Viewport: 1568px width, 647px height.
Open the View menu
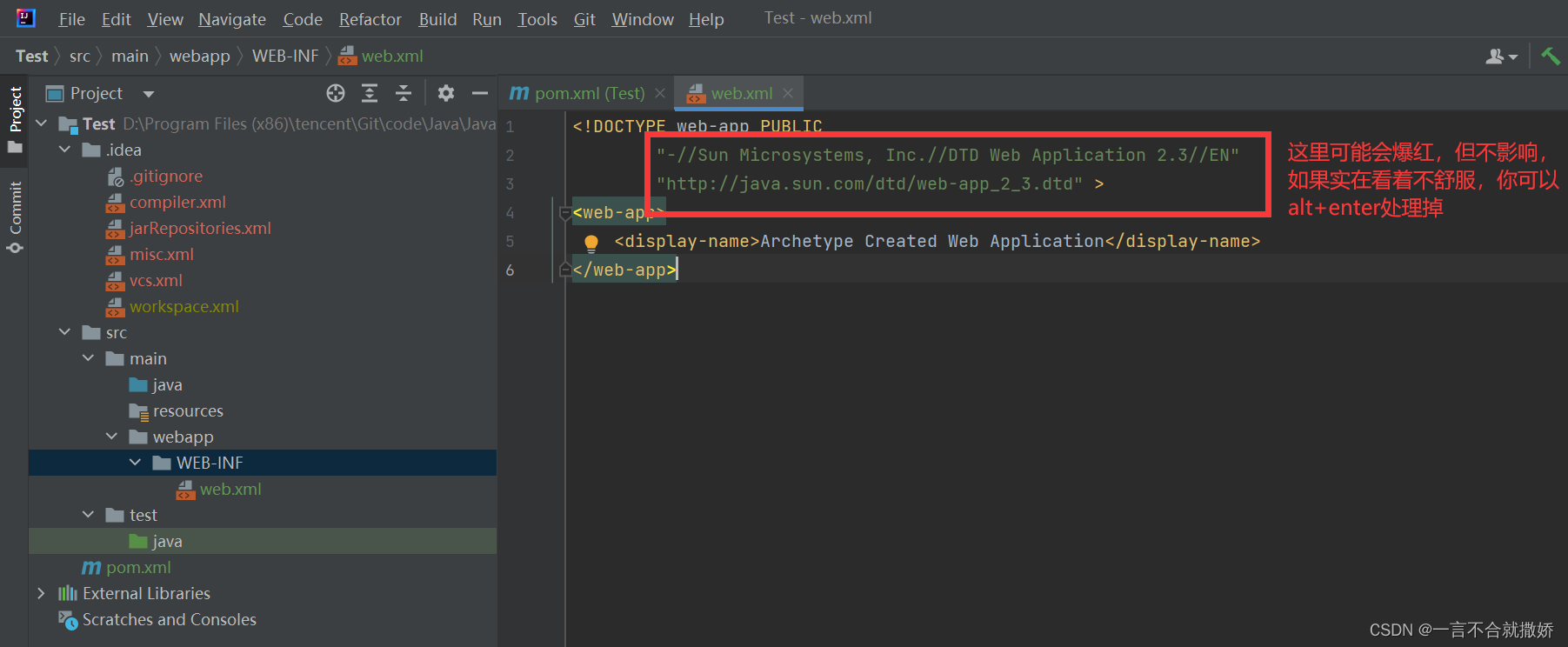165,19
